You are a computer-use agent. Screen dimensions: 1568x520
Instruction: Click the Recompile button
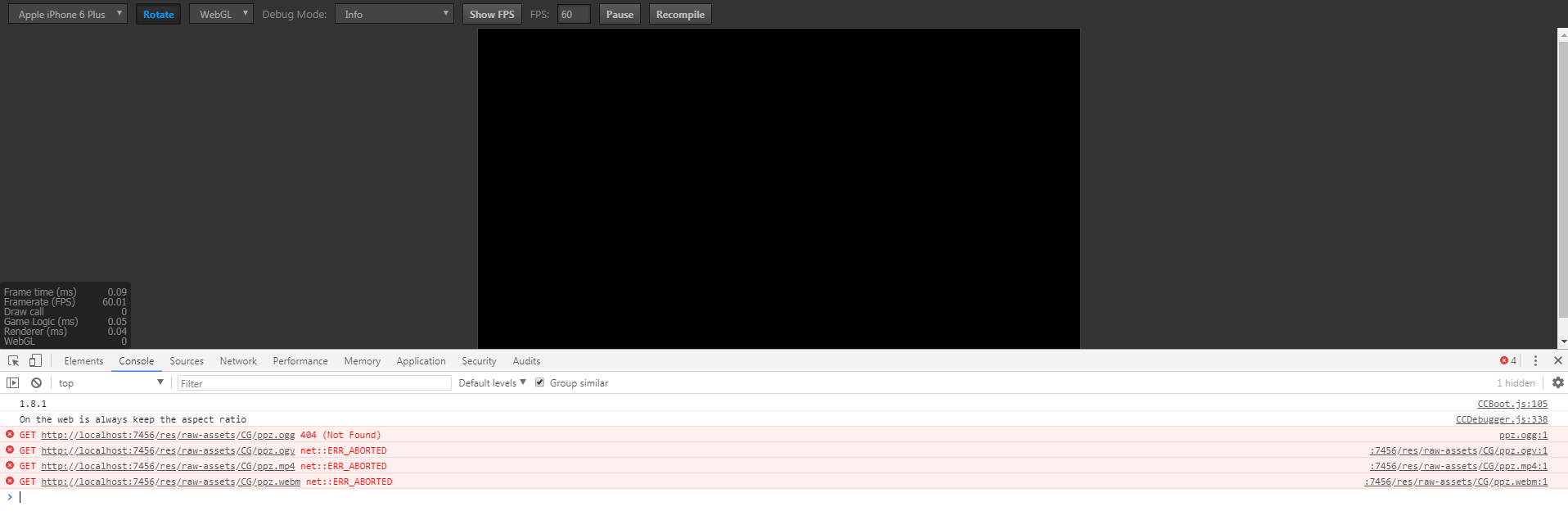tap(680, 14)
